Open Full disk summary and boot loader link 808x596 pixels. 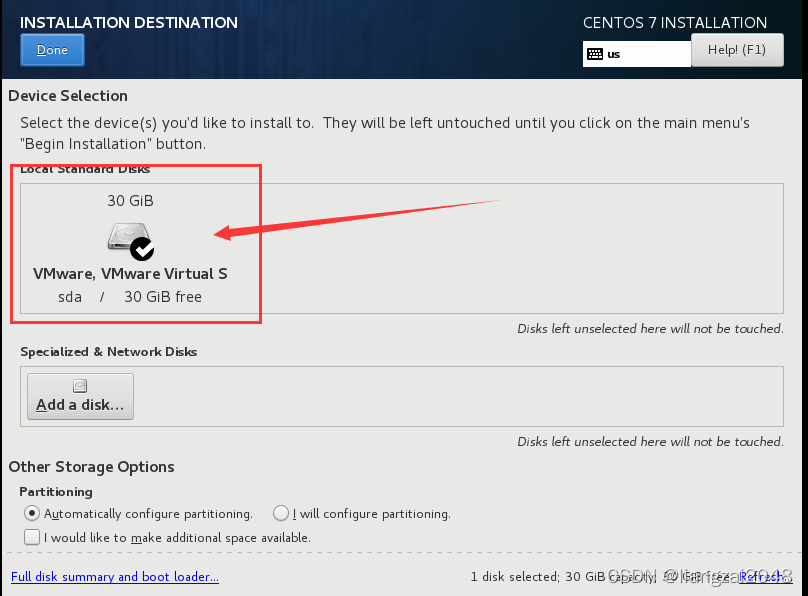(115, 576)
